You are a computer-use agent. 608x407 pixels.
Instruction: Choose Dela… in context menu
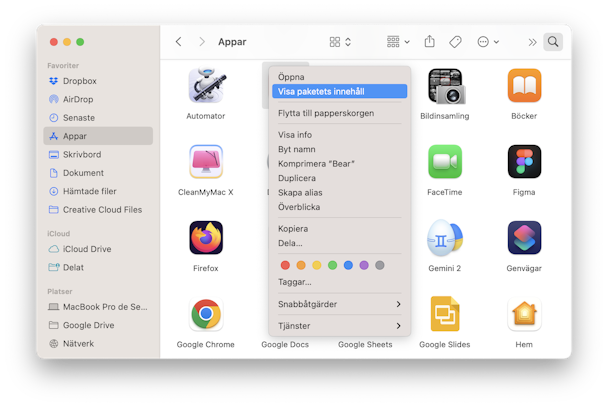click(x=339, y=243)
